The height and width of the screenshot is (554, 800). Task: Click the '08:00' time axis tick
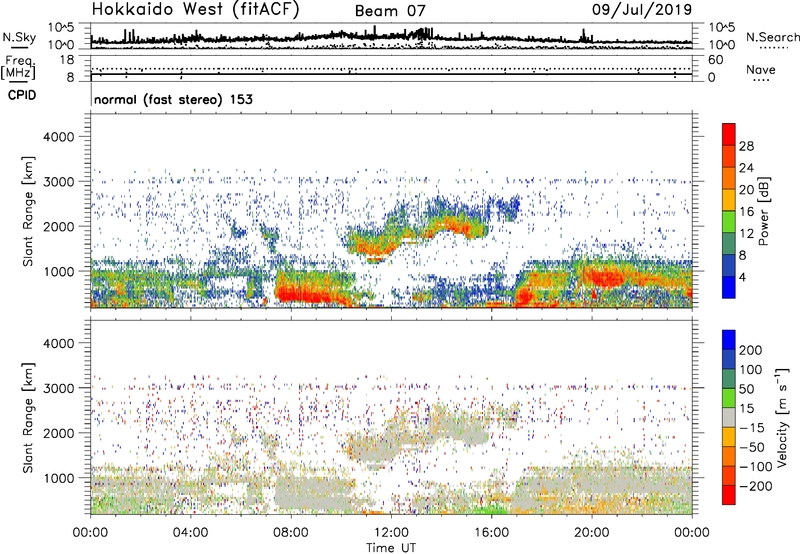pyautogui.click(x=291, y=533)
